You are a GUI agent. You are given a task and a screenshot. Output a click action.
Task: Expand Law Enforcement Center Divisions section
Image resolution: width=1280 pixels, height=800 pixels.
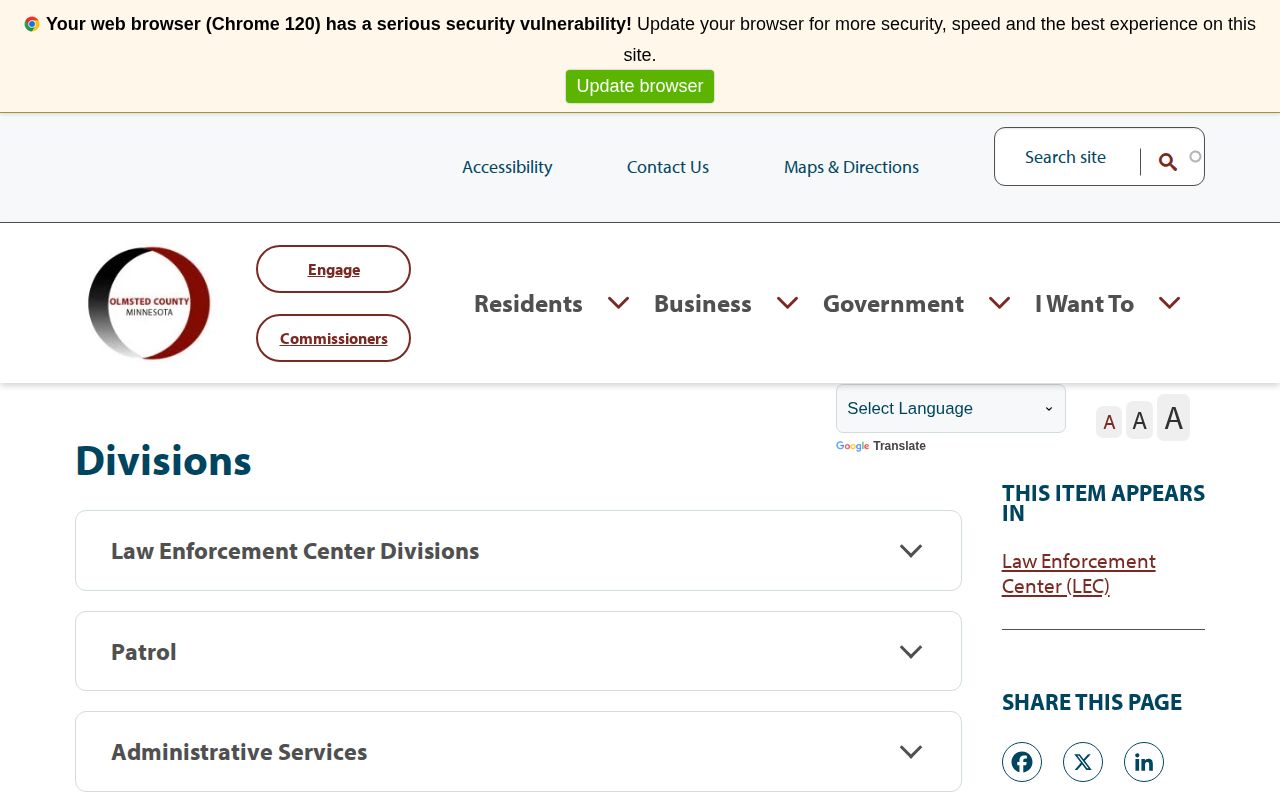point(518,551)
